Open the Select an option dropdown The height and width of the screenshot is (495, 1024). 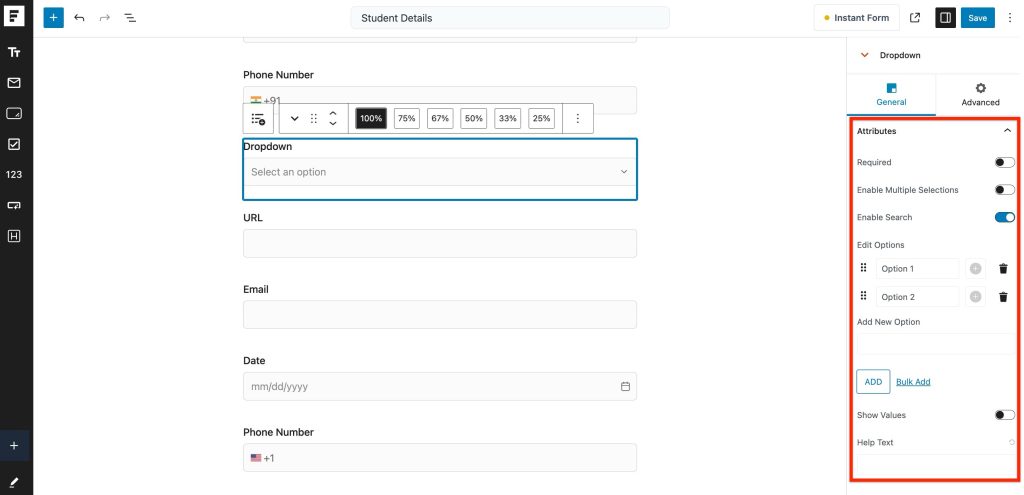(439, 172)
